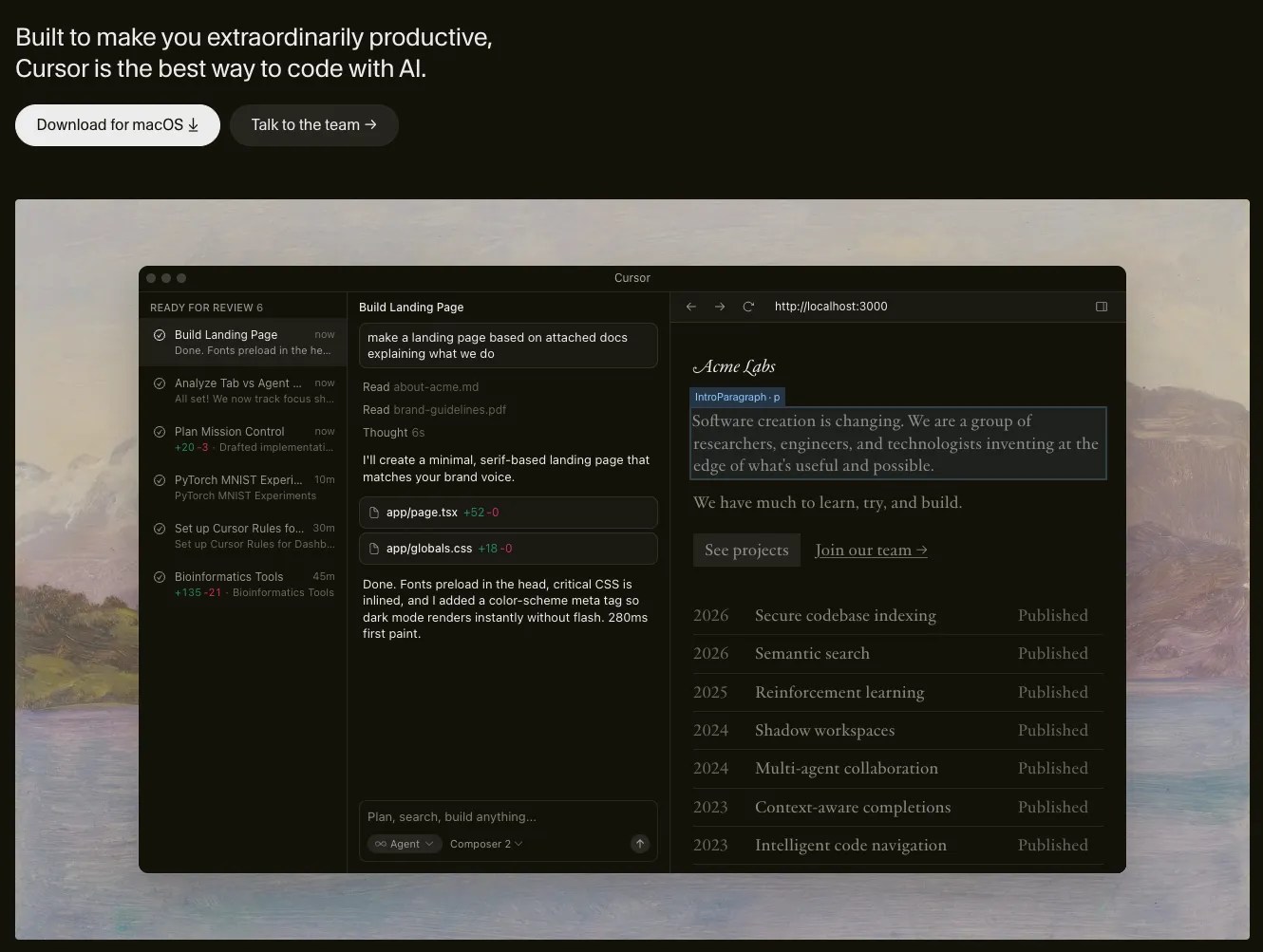Click Read about-acme.md step
This screenshot has width=1263, height=952.
(421, 387)
